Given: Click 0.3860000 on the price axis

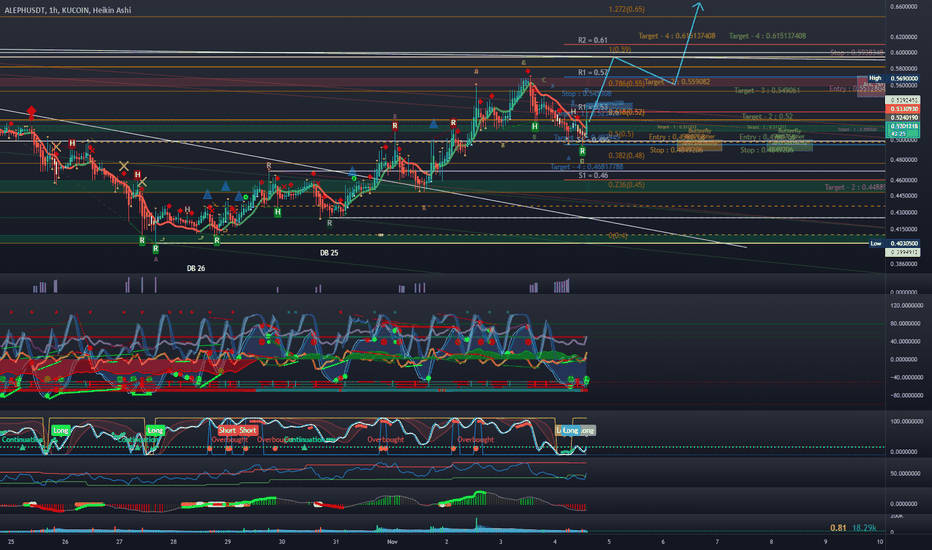Looking at the screenshot, I should pyautogui.click(x=903, y=264).
